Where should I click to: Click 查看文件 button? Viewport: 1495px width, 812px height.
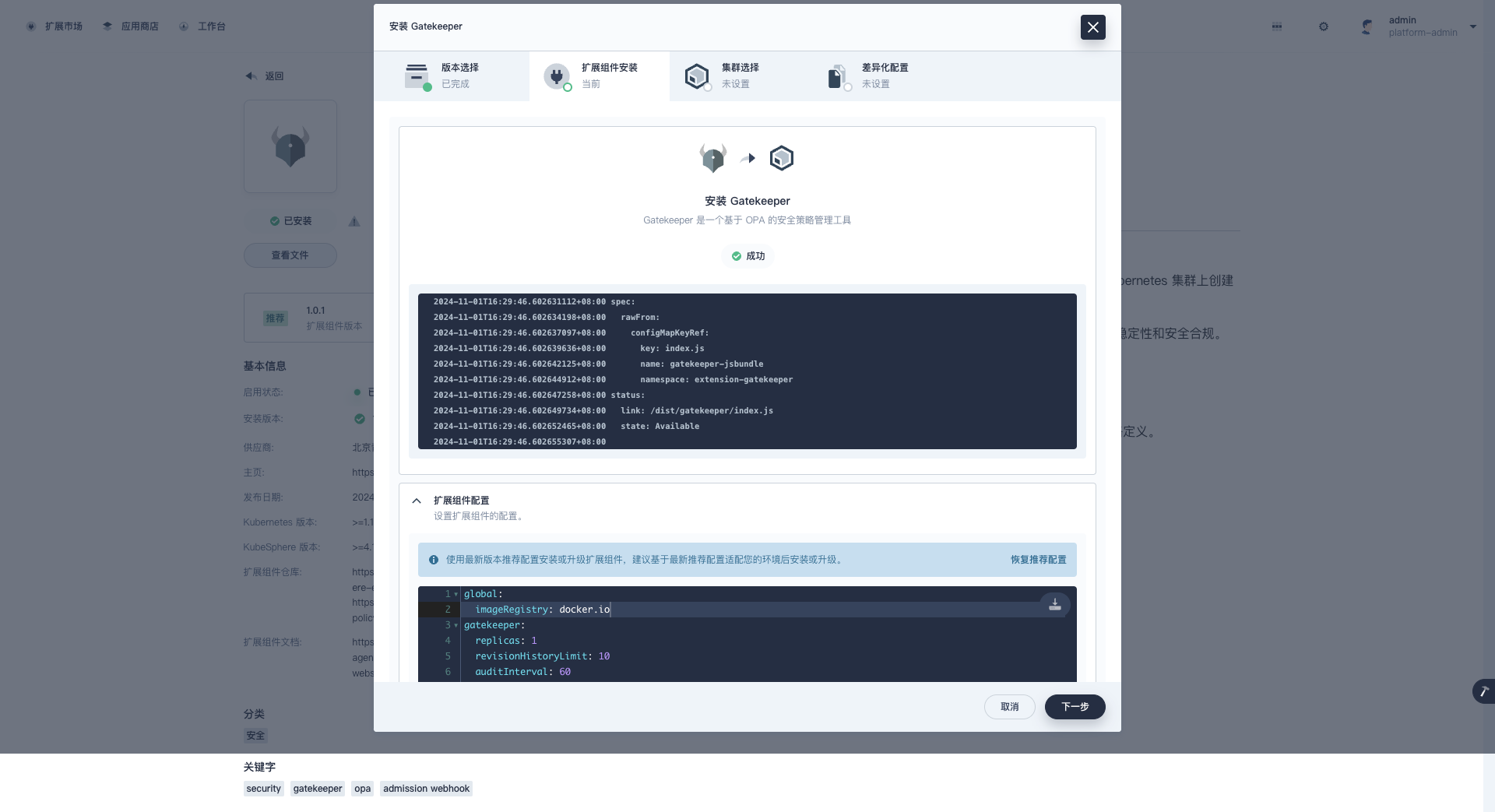tap(290, 255)
